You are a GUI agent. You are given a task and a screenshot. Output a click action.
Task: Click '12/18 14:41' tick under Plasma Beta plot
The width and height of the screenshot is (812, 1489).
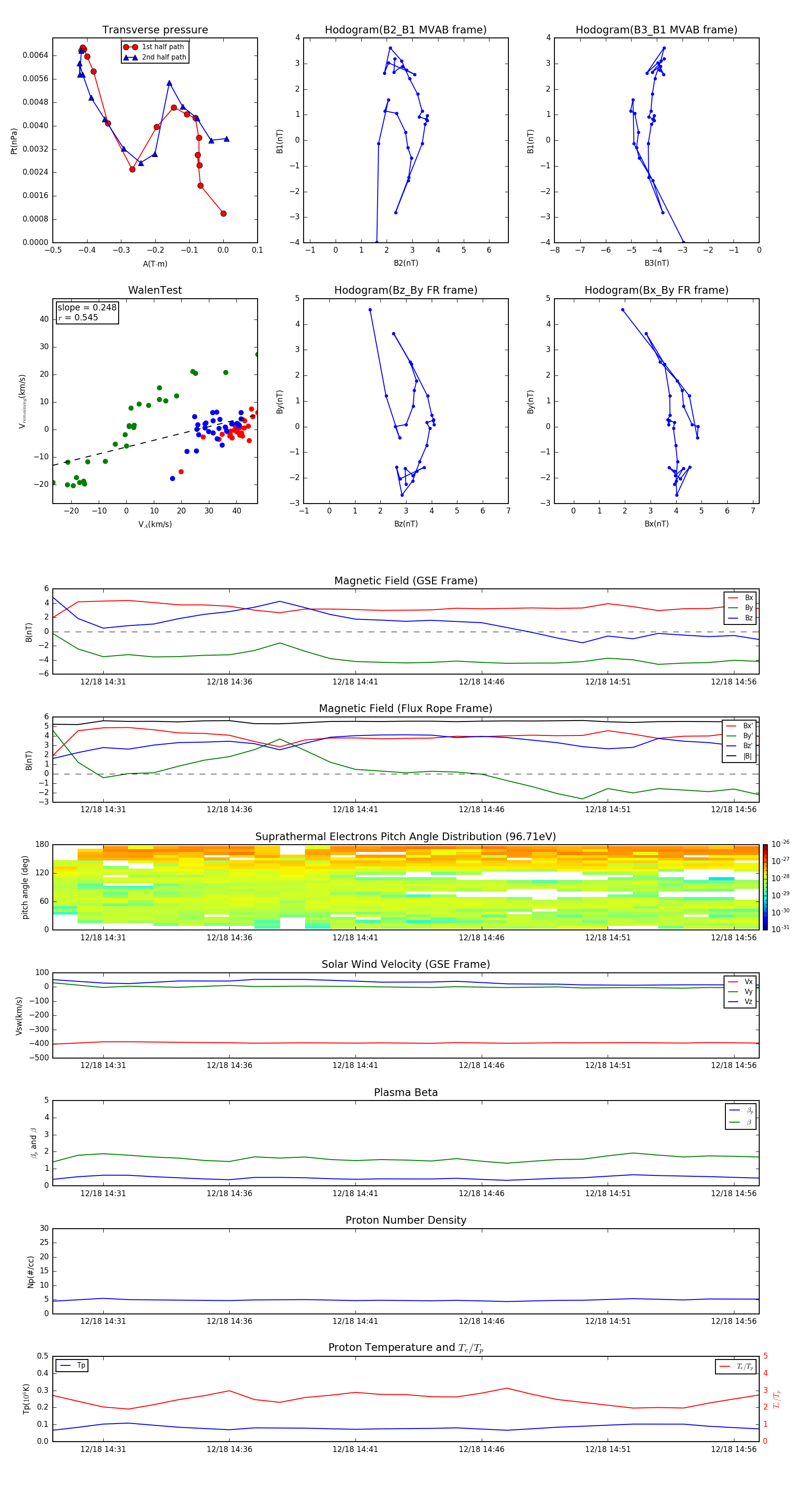point(355,1193)
